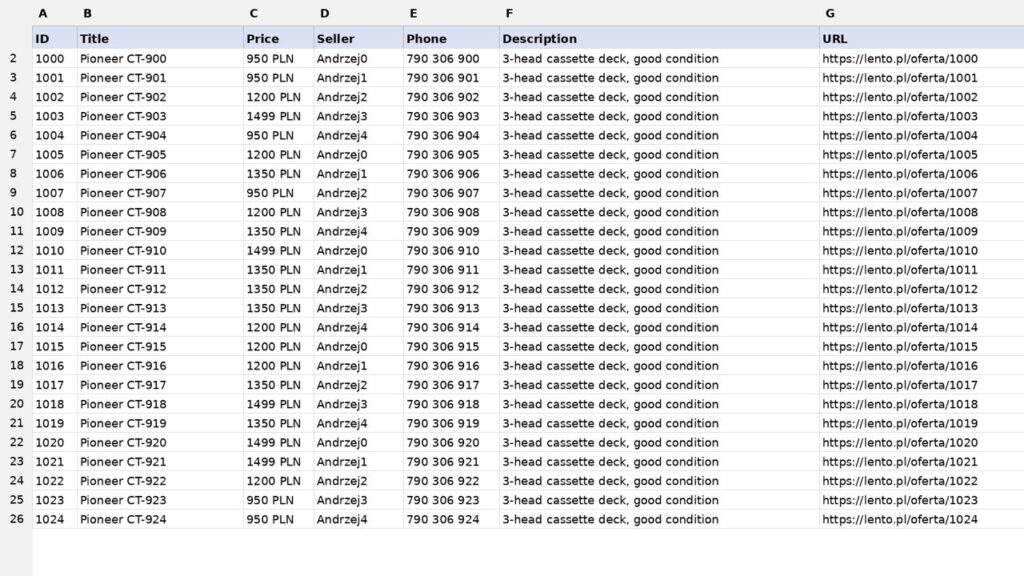Open link https://lento.pl/oferta/1014

[x=900, y=327]
